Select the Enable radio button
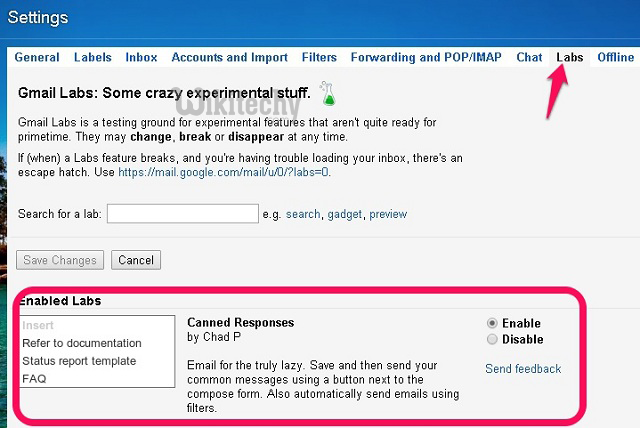The height and width of the screenshot is (428, 640). tap(492, 323)
